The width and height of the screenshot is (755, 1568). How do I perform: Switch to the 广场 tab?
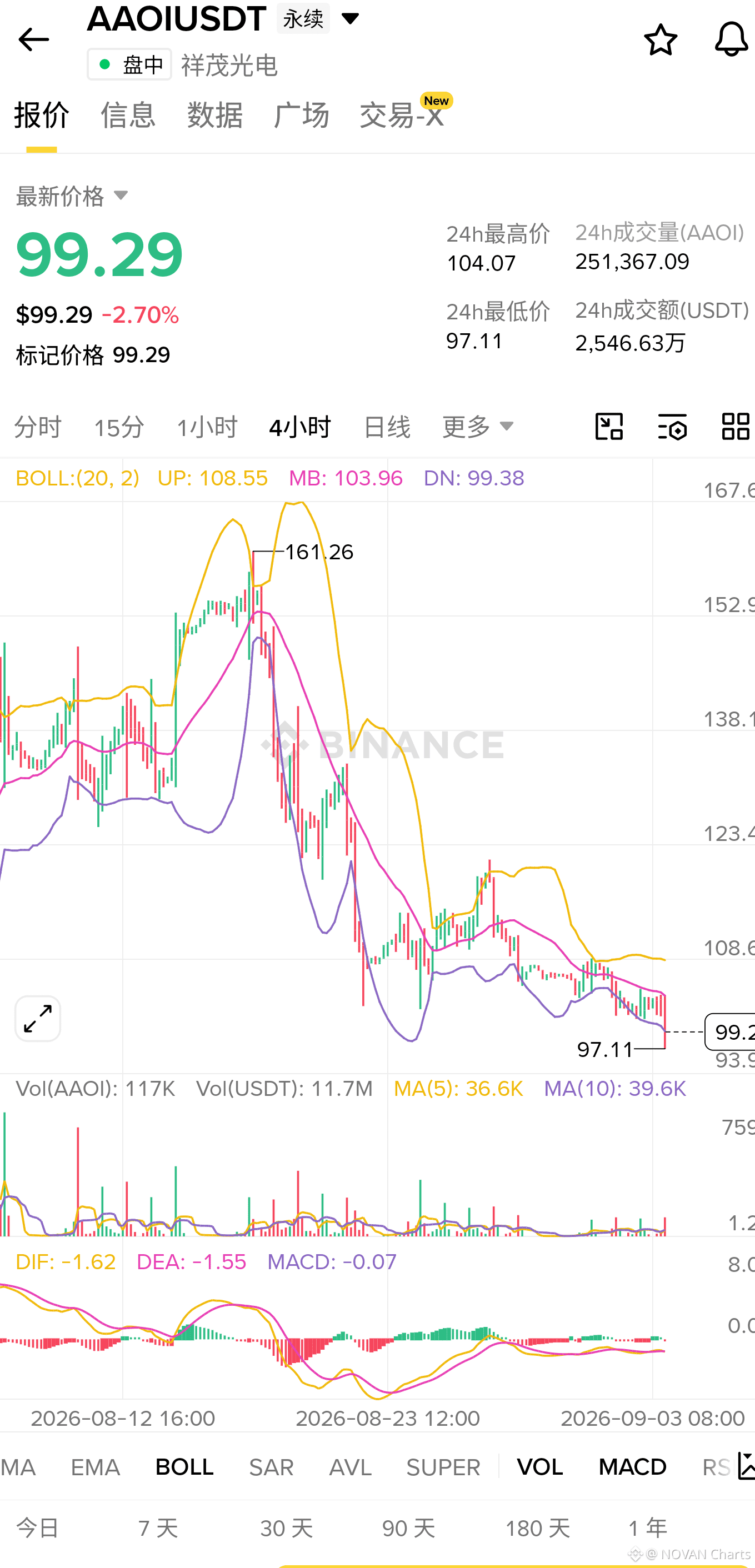pyautogui.click(x=302, y=115)
